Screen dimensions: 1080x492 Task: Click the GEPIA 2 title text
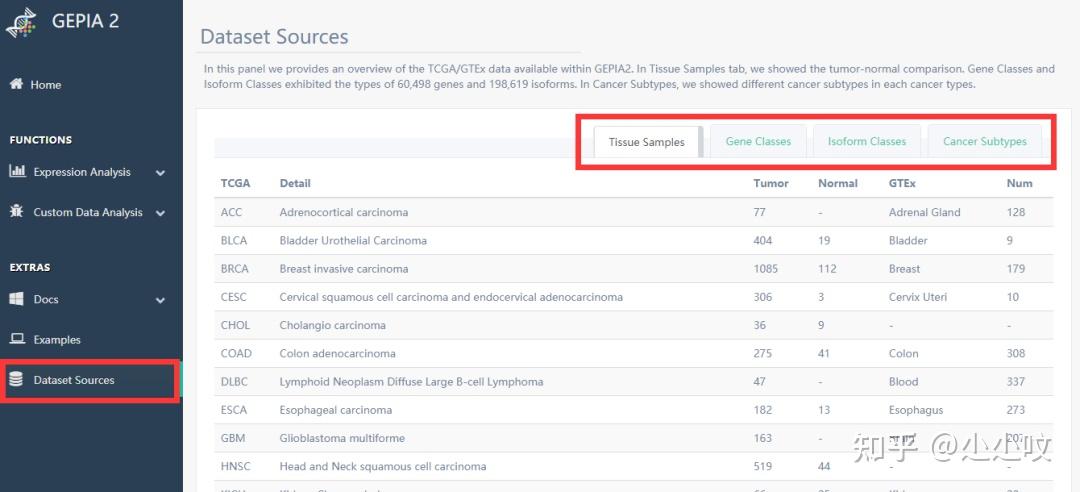[85, 21]
